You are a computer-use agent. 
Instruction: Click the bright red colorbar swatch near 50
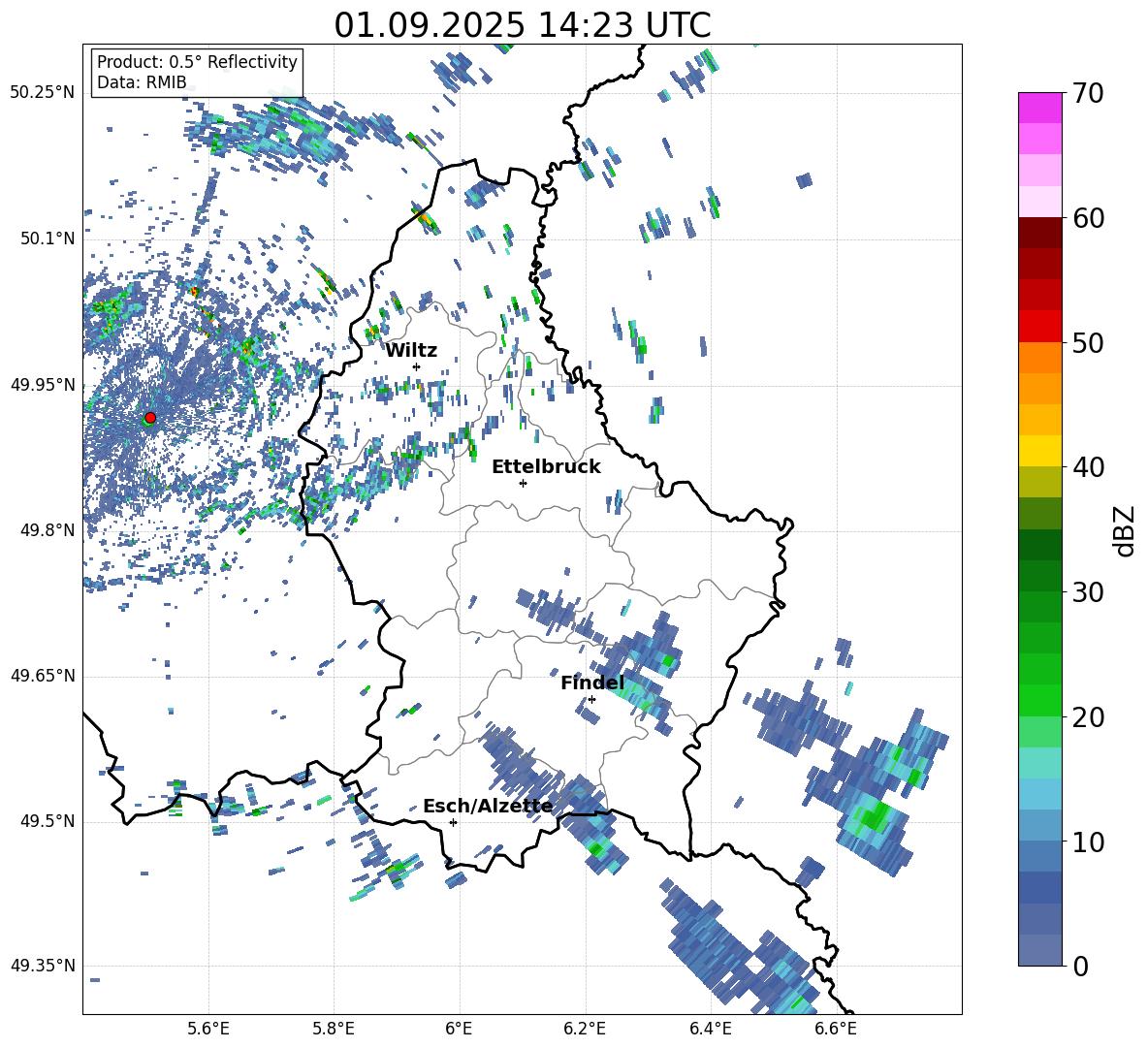click(x=1039, y=327)
